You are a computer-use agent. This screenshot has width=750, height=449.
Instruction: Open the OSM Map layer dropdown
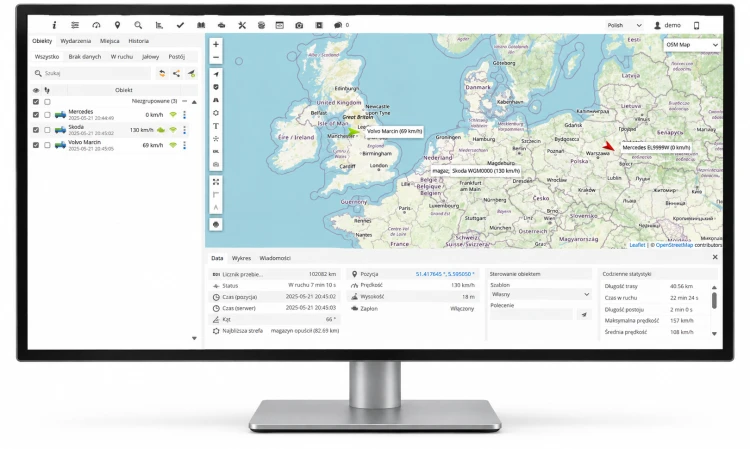pos(692,44)
